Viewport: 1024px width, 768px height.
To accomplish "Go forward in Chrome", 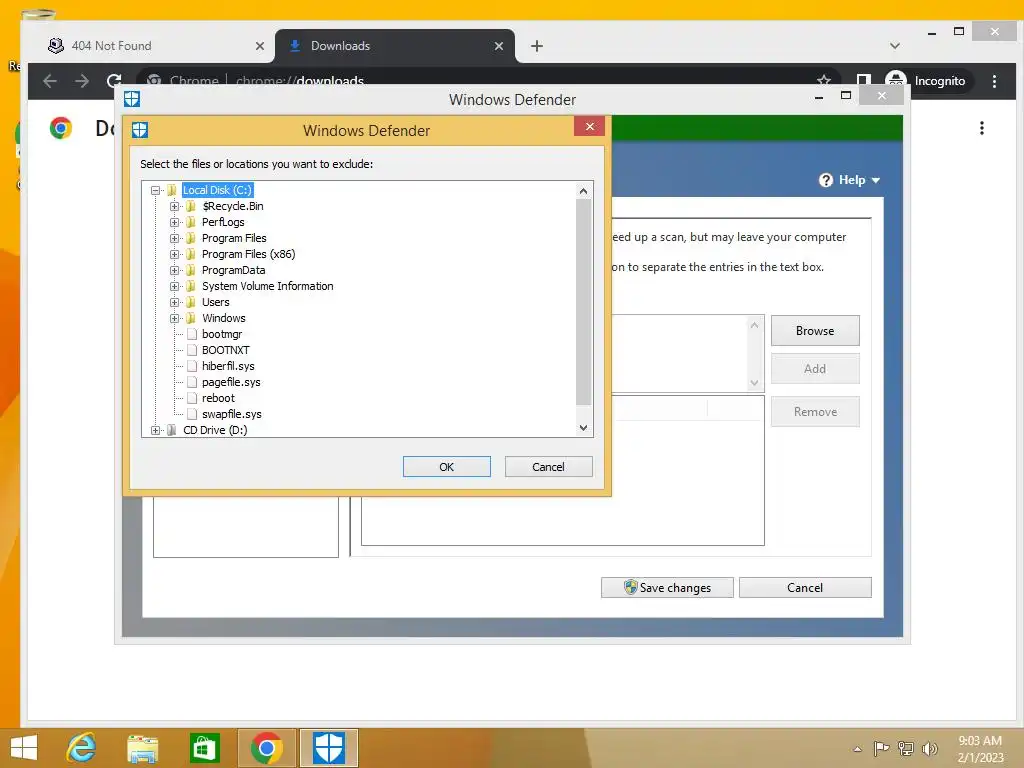I will point(82,81).
